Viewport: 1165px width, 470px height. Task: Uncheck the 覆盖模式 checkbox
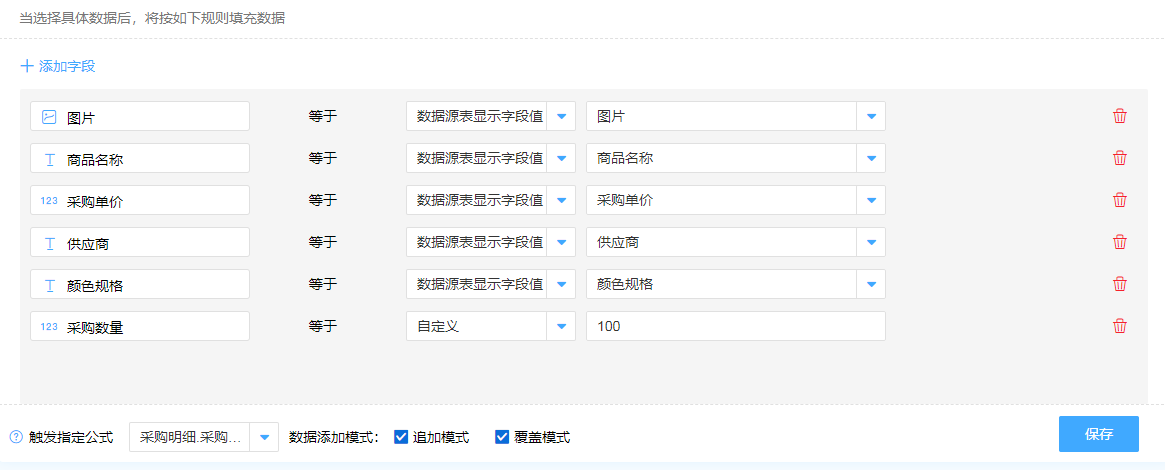click(x=502, y=437)
